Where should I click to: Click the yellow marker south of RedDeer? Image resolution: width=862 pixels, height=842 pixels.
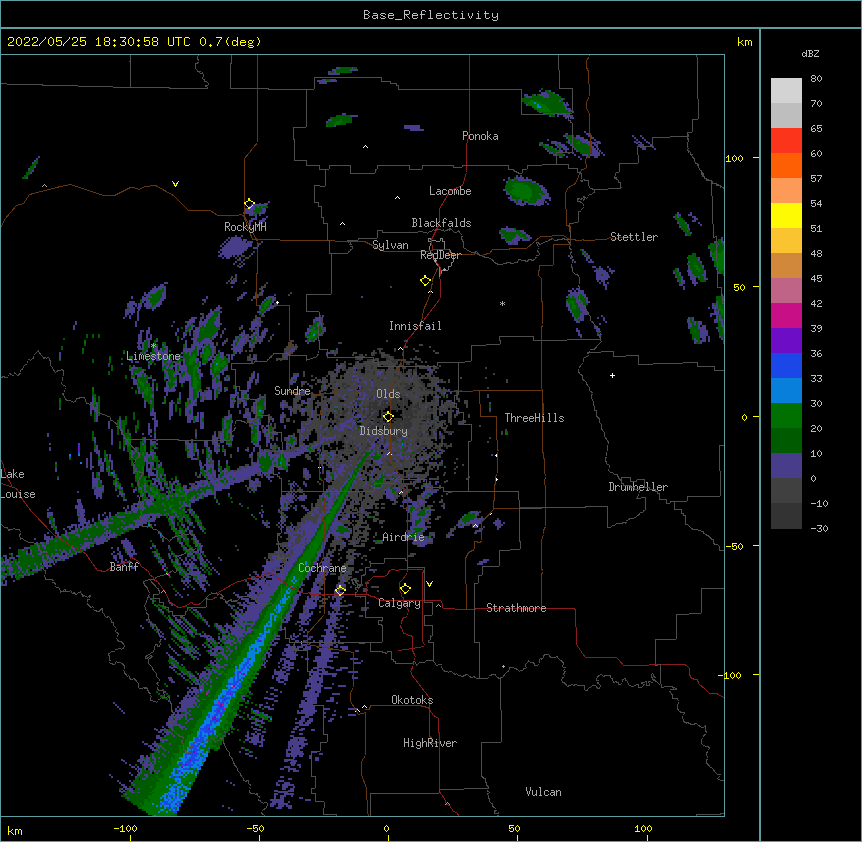[x=426, y=281]
